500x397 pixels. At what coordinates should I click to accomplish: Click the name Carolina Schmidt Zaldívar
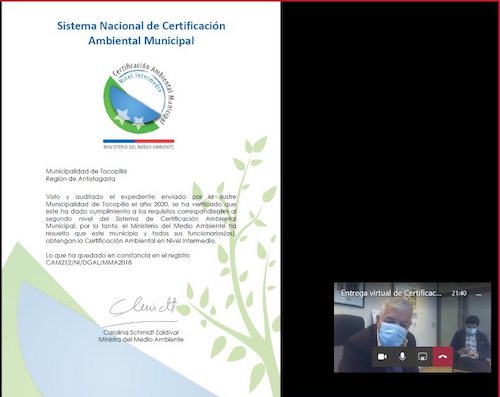[x=141, y=332]
